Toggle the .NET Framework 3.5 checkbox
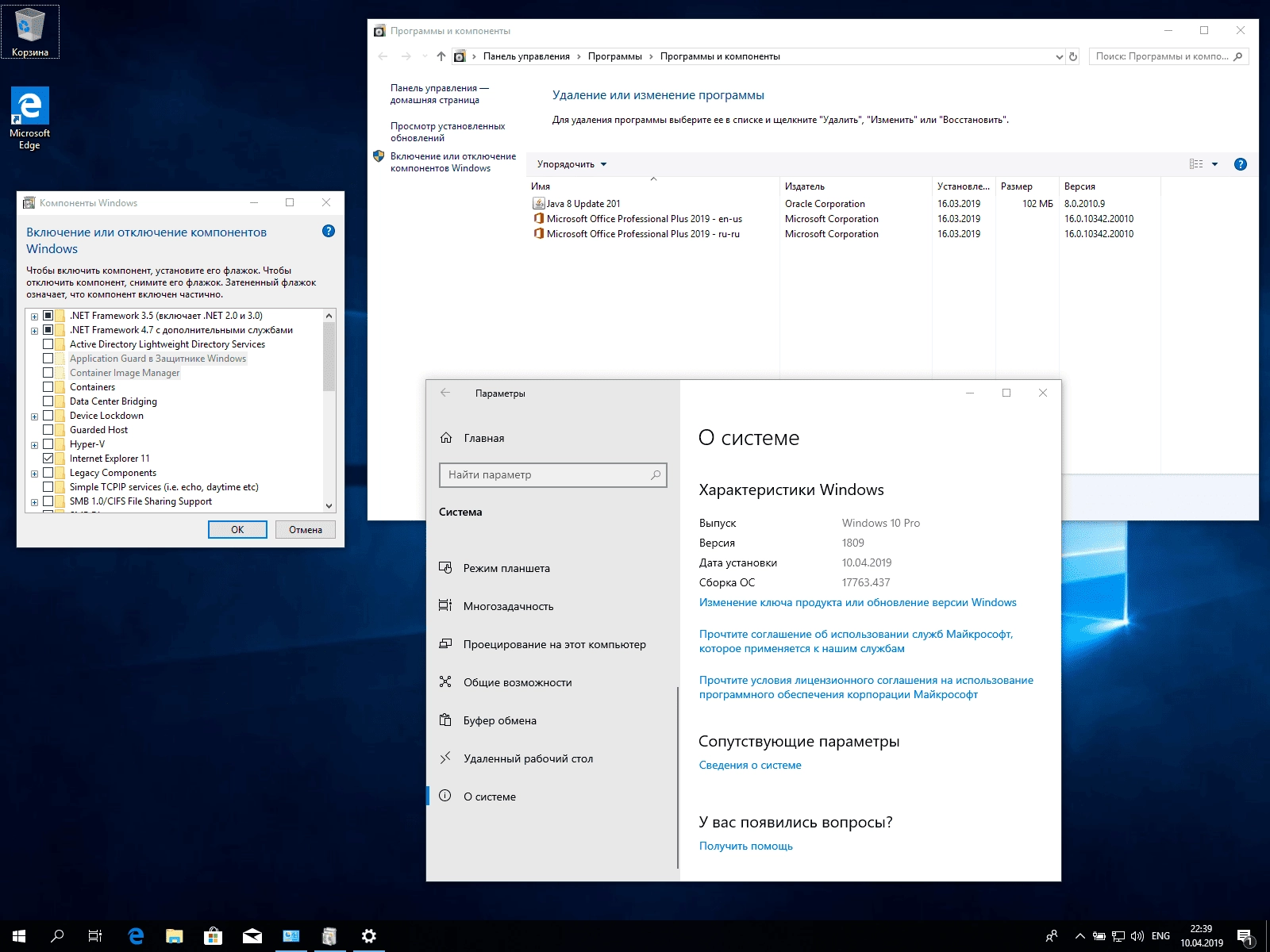The image size is (1270, 952). [48, 316]
